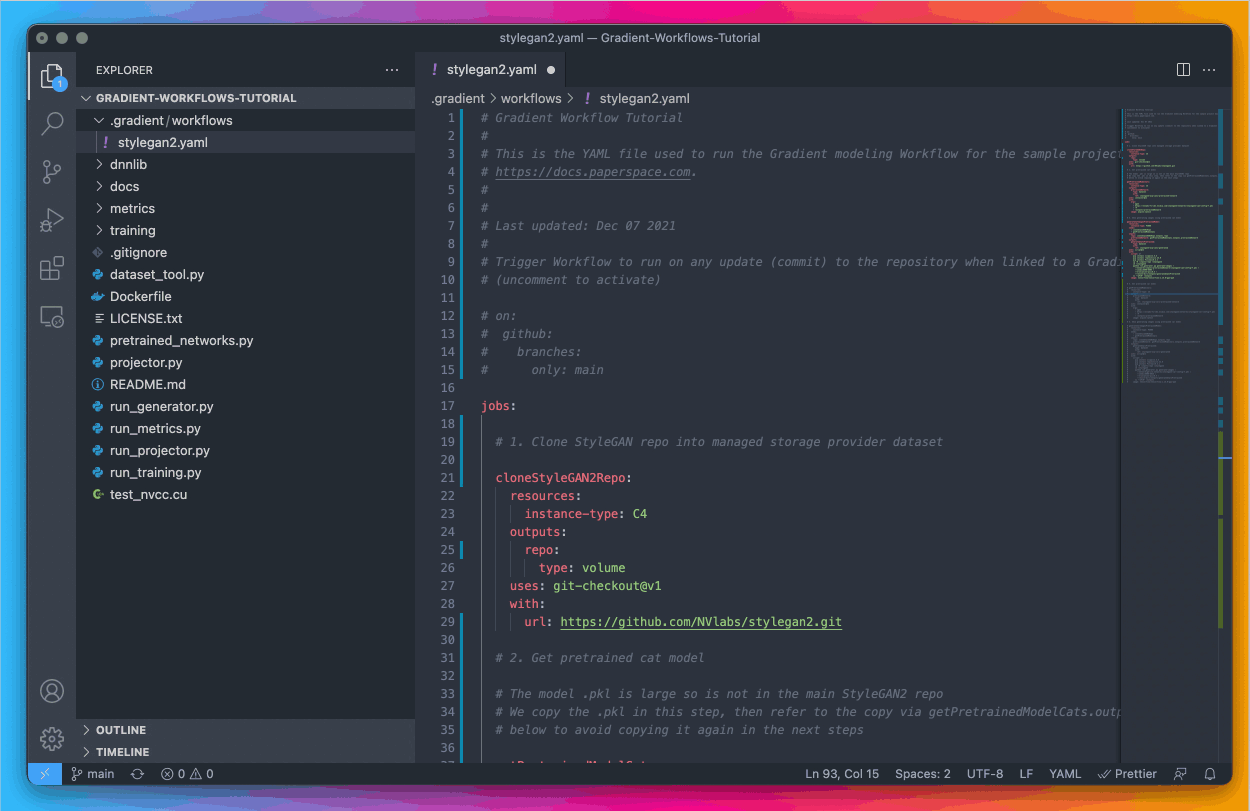Open run_generator.py
This screenshot has height=811, width=1250.
(246, 406)
